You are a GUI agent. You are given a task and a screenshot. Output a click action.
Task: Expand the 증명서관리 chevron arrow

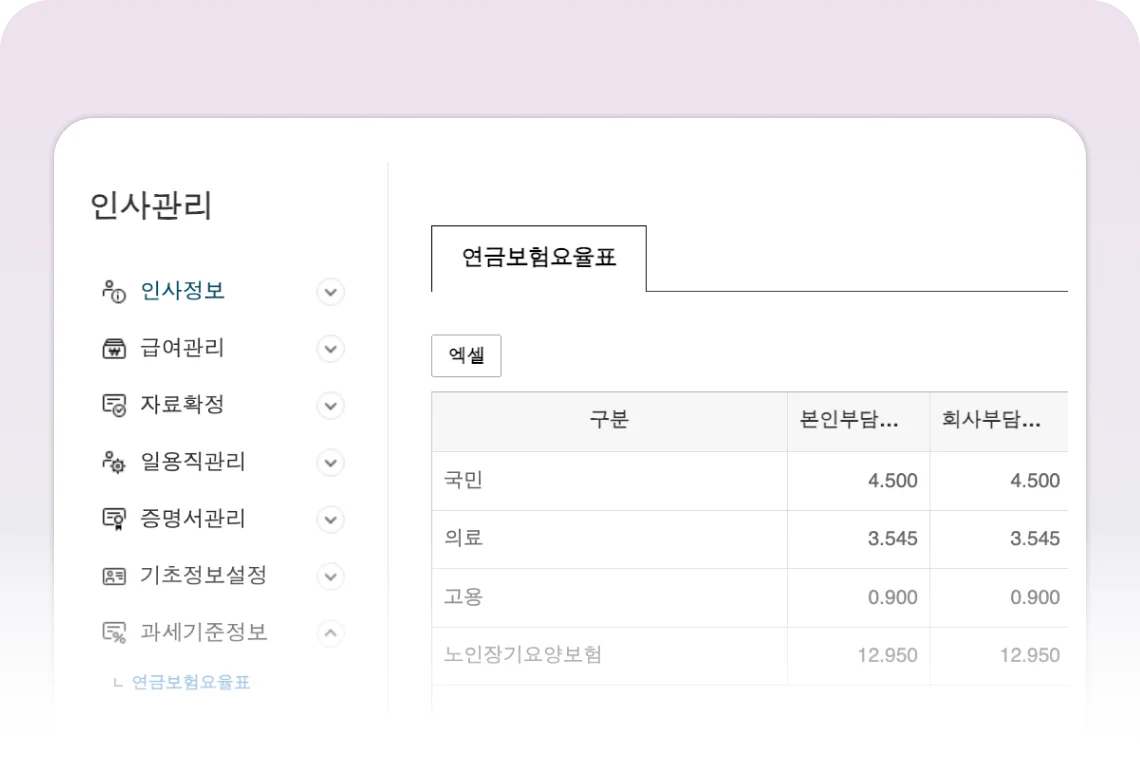click(x=330, y=519)
